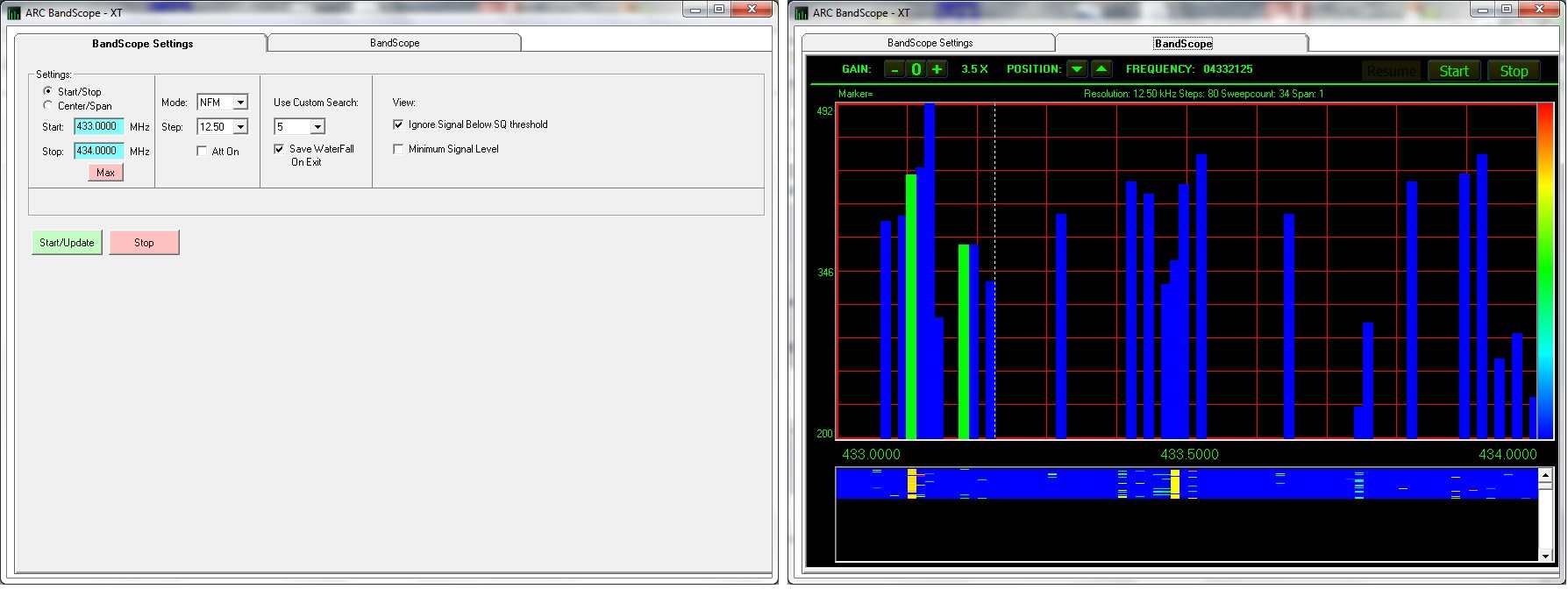1568x589 pixels.
Task: Click the FREQUENCY readout 04332125
Action: (x=1228, y=69)
